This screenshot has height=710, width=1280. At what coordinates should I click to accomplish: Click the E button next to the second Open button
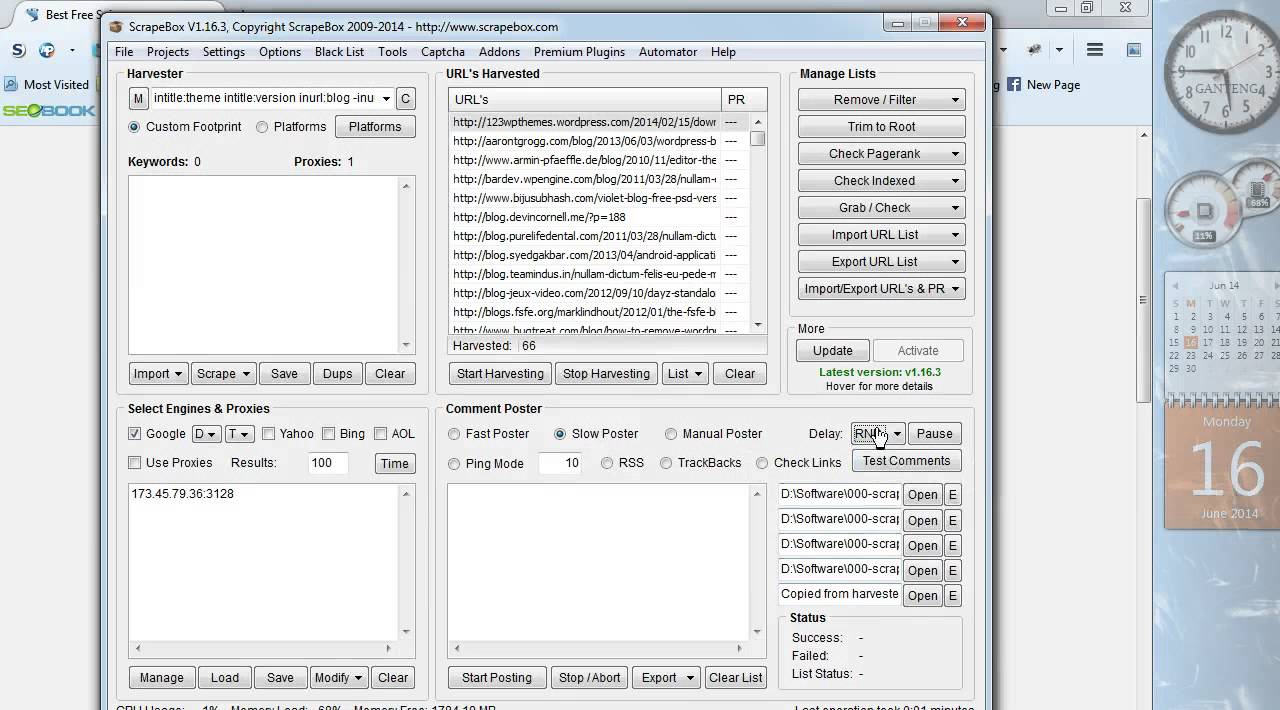pyautogui.click(x=952, y=520)
